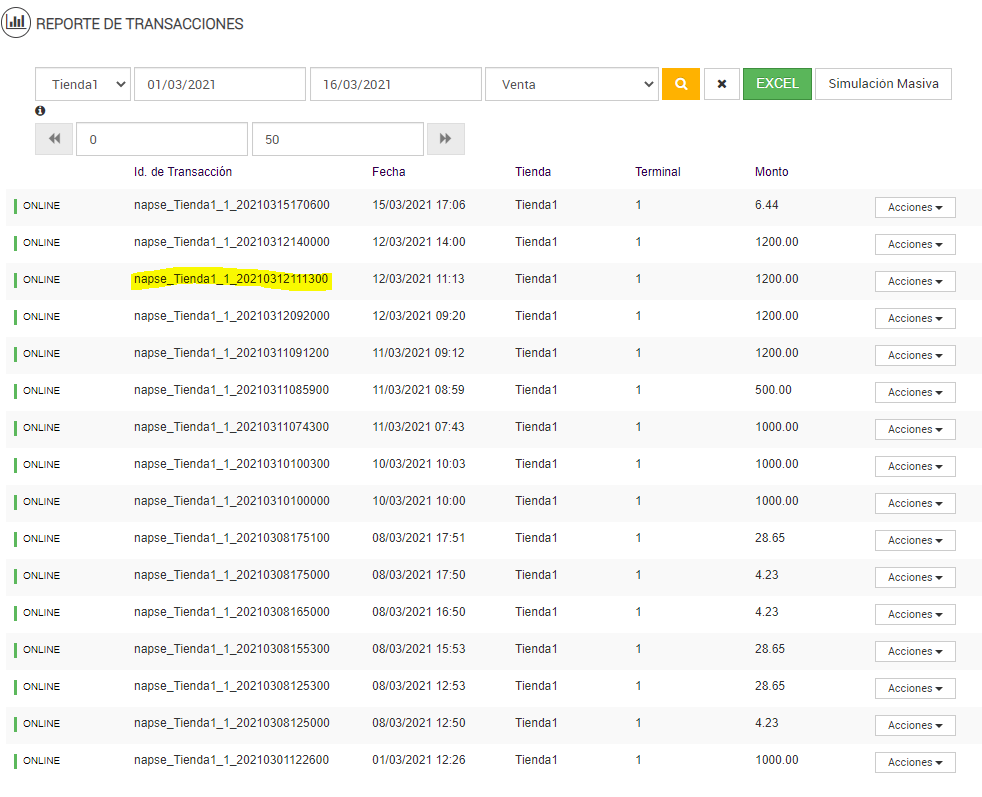Click the X clear filters button
982x797 pixels.
(721, 84)
